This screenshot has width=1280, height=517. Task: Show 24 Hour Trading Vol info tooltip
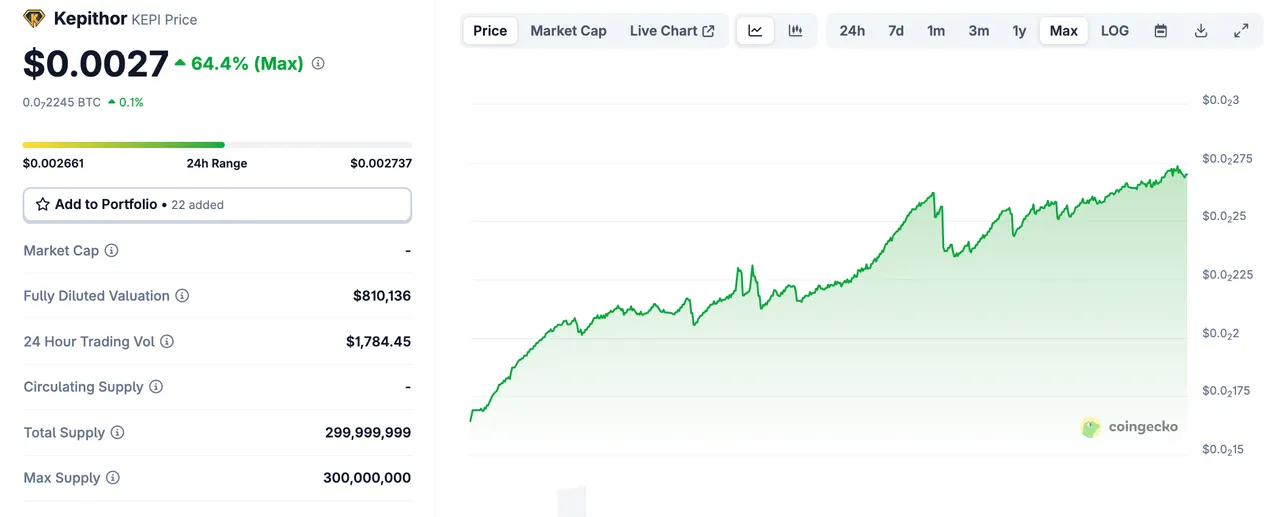pyautogui.click(x=167, y=342)
